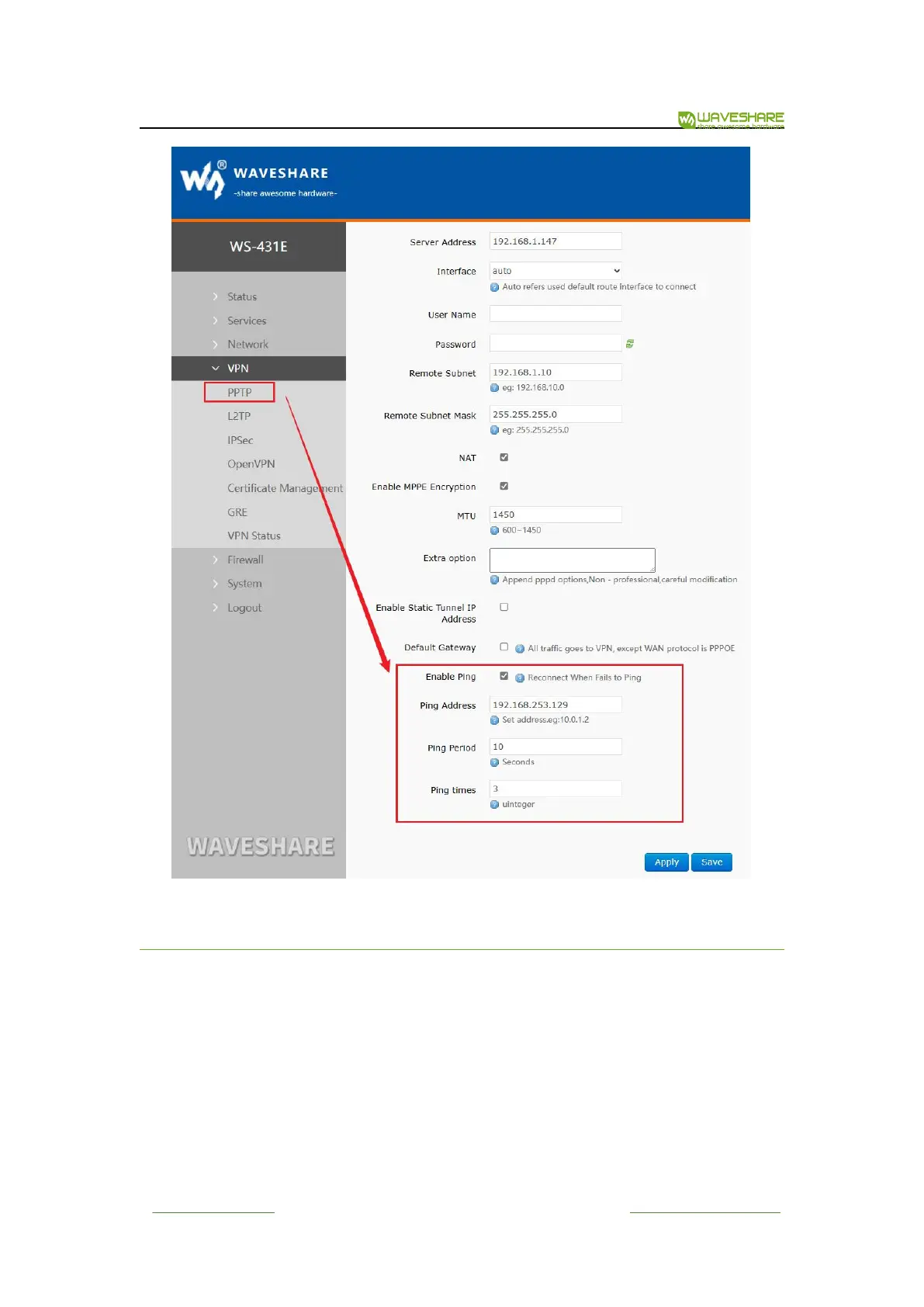Click the MTU field showing 1450
Viewport: 924px width, 1307px height.
pyautogui.click(x=555, y=515)
